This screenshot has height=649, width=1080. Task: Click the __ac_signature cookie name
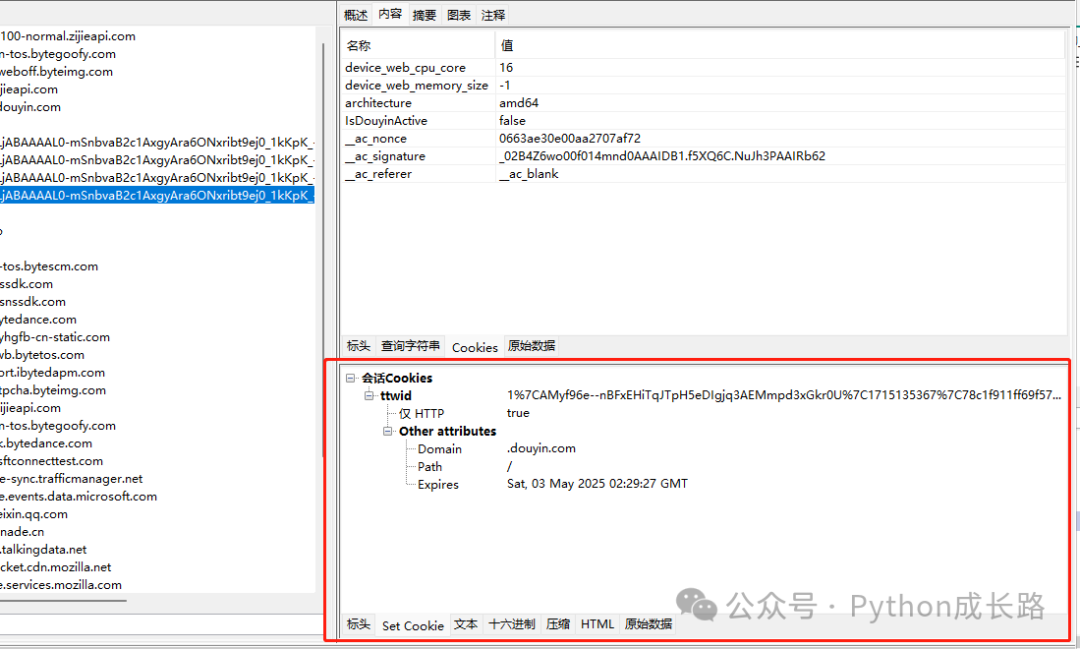[385, 156]
